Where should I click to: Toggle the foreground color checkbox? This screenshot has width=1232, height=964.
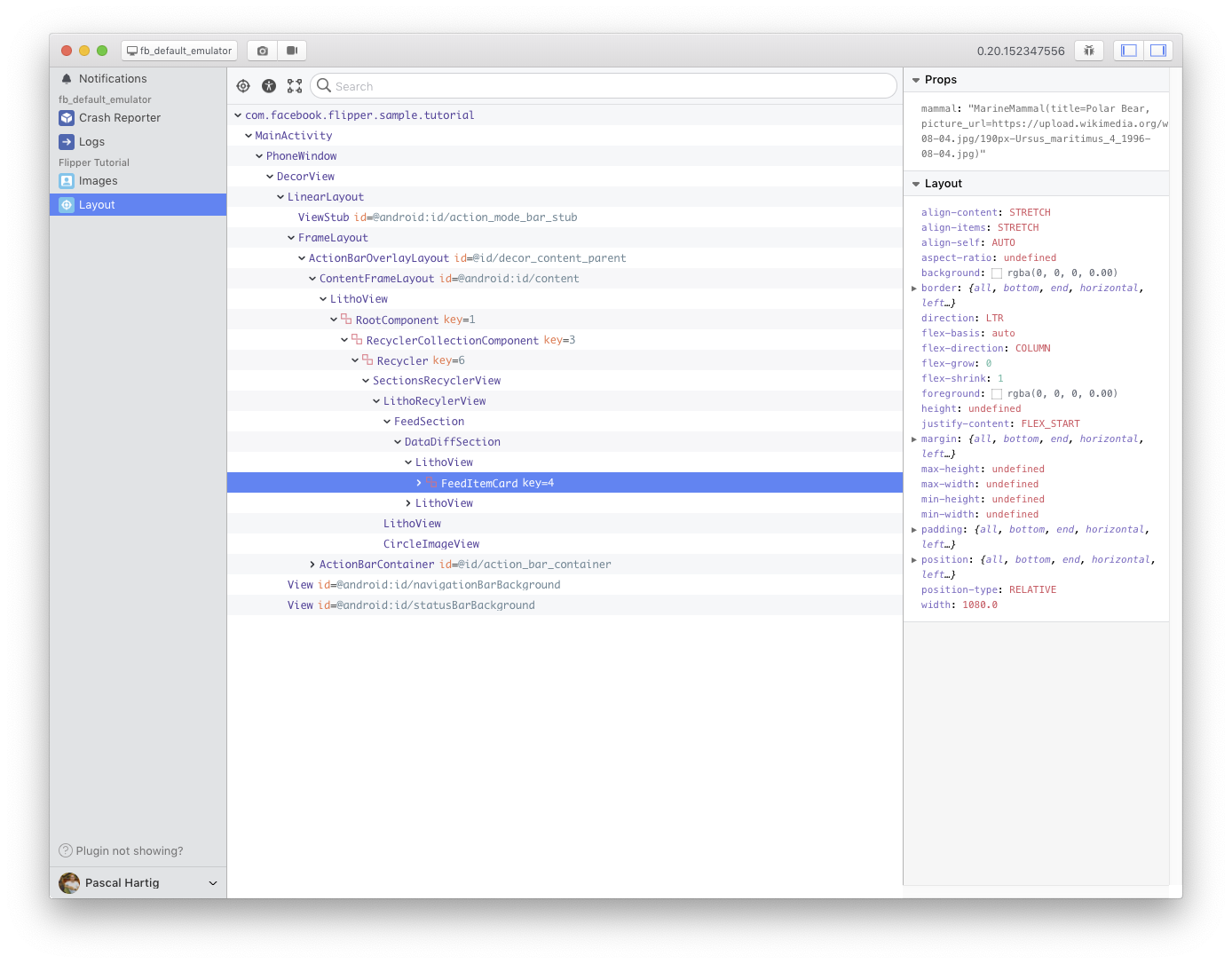pos(996,393)
